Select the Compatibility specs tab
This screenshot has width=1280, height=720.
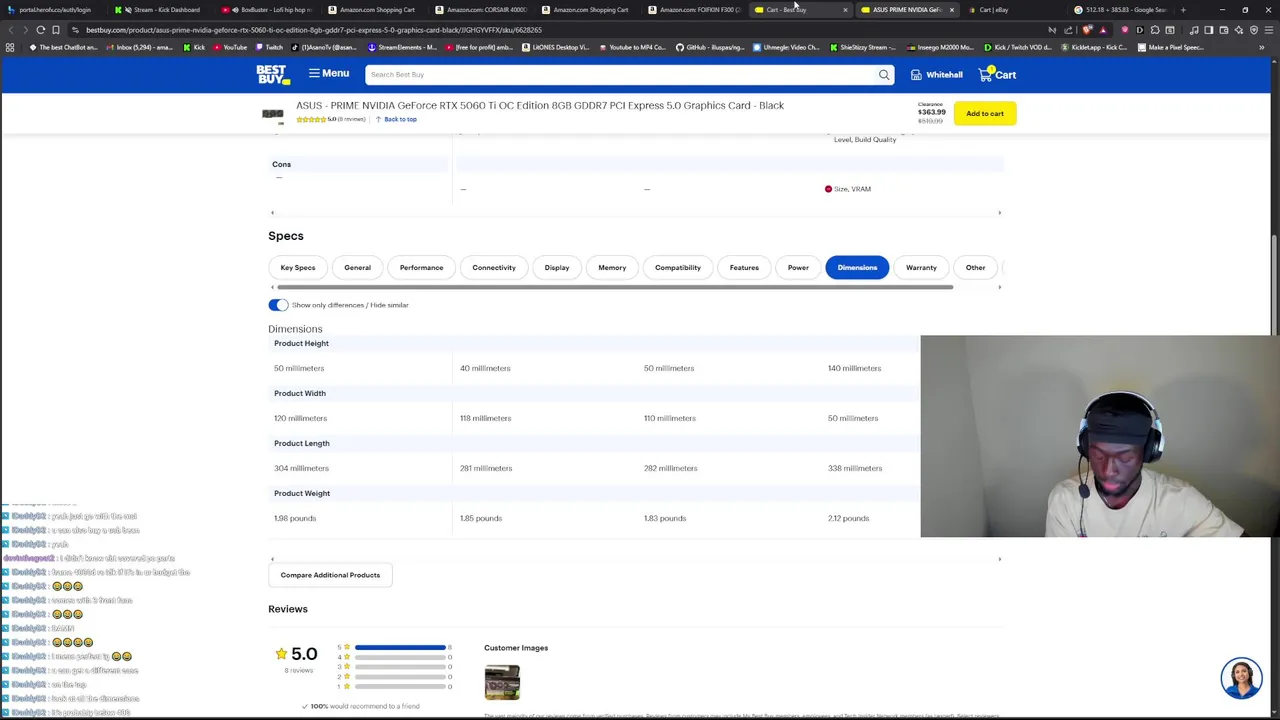(x=678, y=268)
